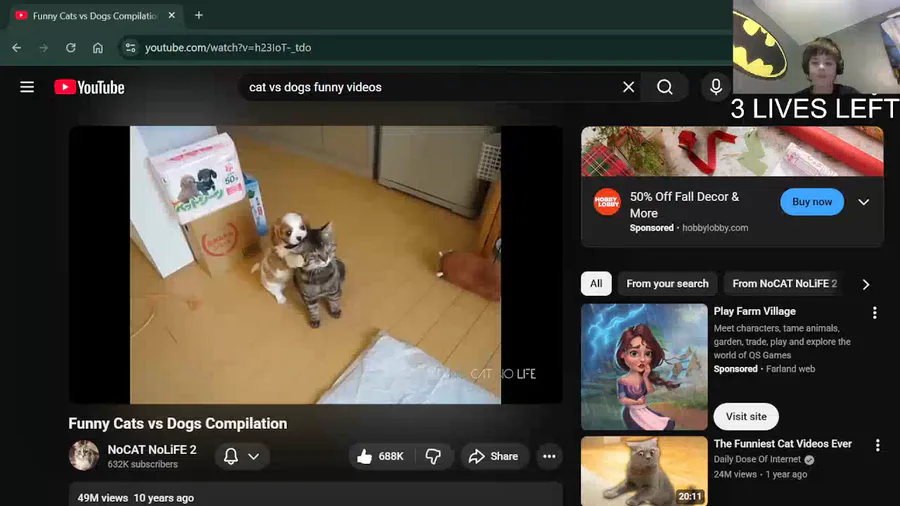Go back with the browser back arrow
This screenshot has height=506, width=900.
point(17,48)
